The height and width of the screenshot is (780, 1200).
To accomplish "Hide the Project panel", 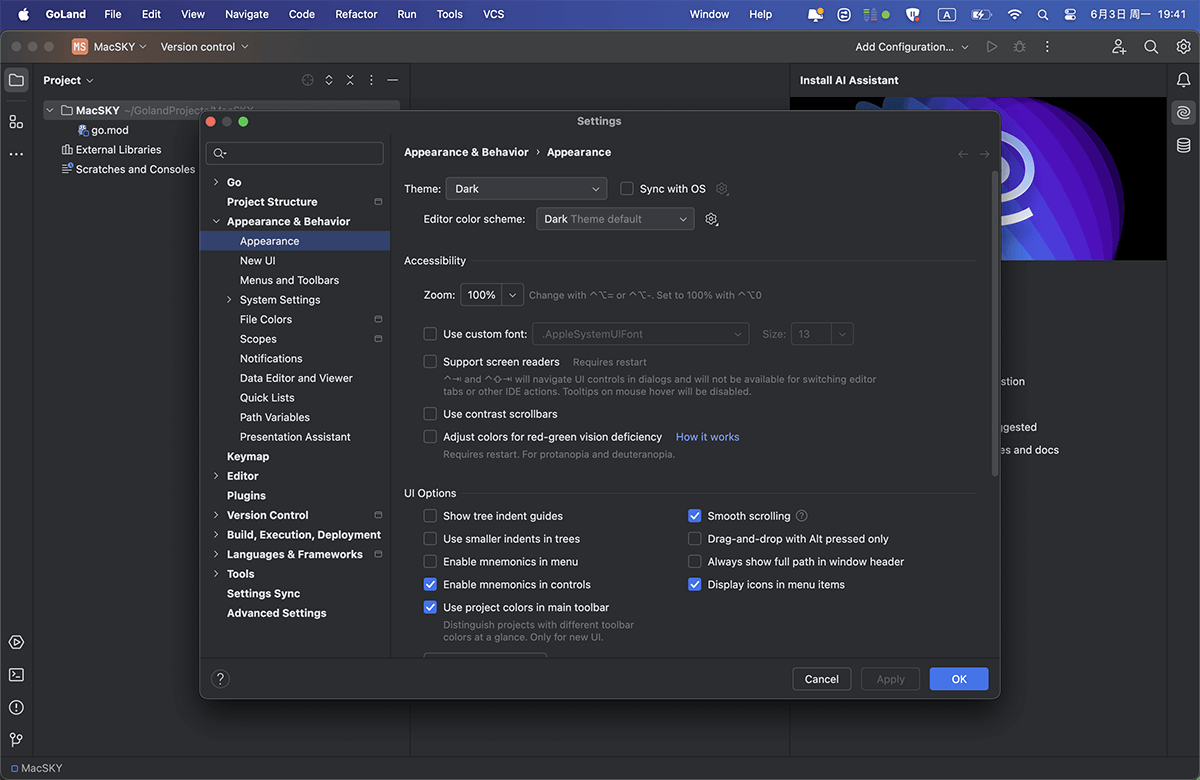I will [393, 80].
